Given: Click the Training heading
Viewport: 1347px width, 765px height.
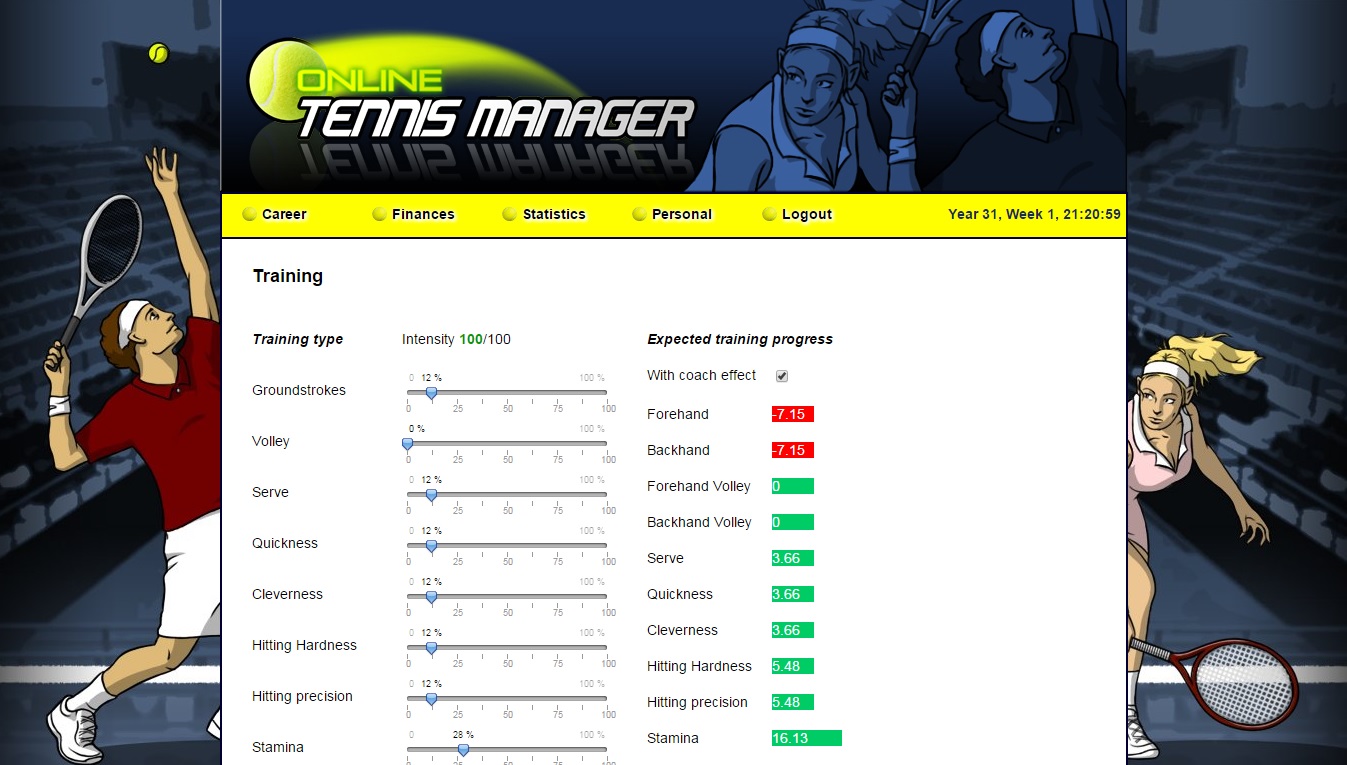Looking at the screenshot, I should [288, 276].
